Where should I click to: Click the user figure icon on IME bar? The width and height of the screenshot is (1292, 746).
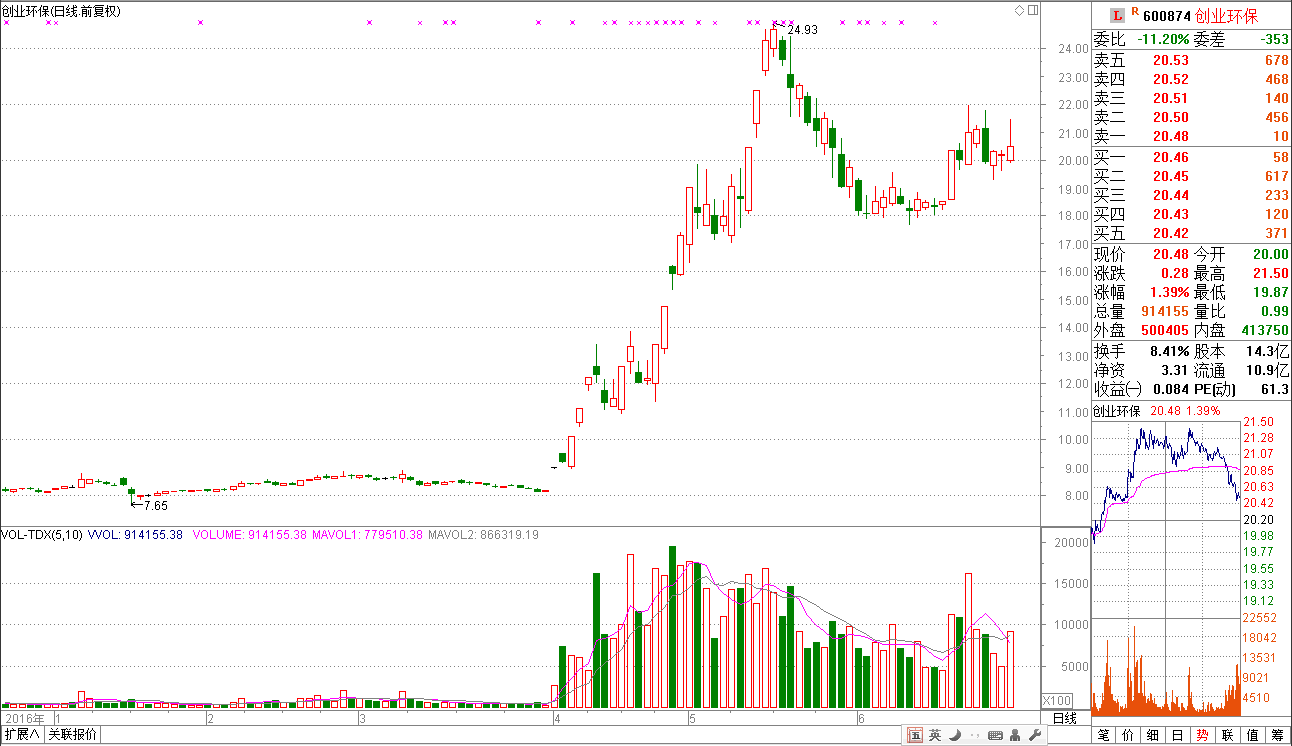(1017, 735)
